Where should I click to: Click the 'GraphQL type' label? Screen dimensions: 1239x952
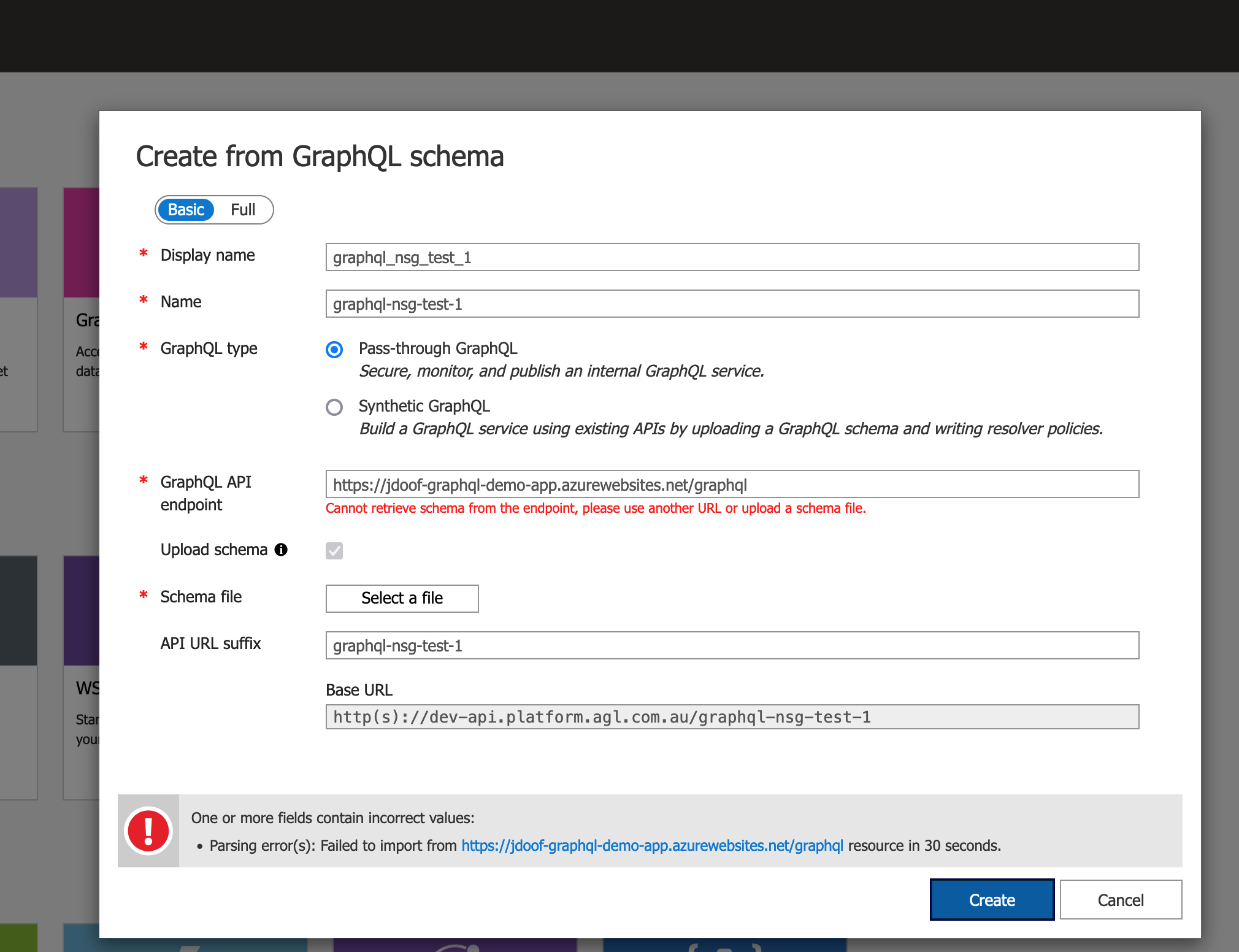[x=209, y=348]
